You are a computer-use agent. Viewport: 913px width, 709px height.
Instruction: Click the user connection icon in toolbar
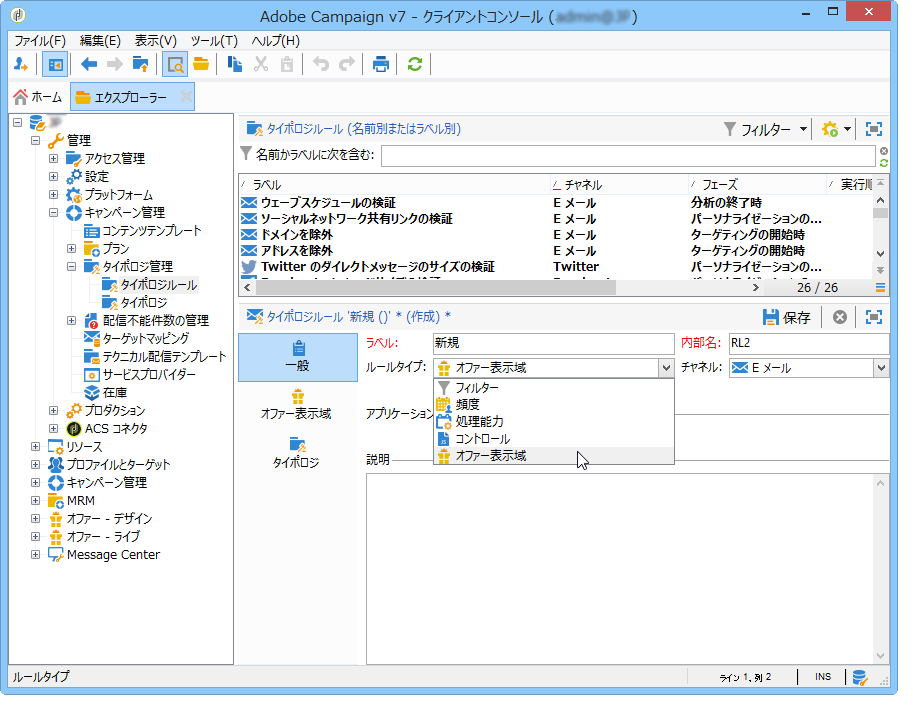point(21,64)
